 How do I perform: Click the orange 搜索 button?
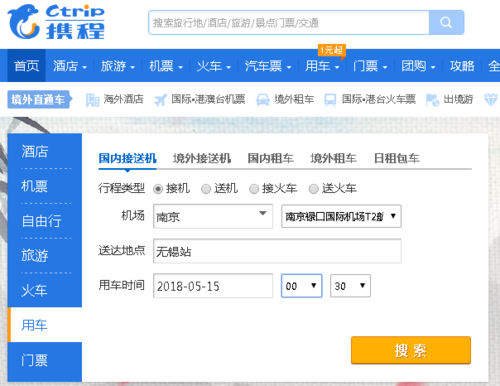(x=411, y=350)
